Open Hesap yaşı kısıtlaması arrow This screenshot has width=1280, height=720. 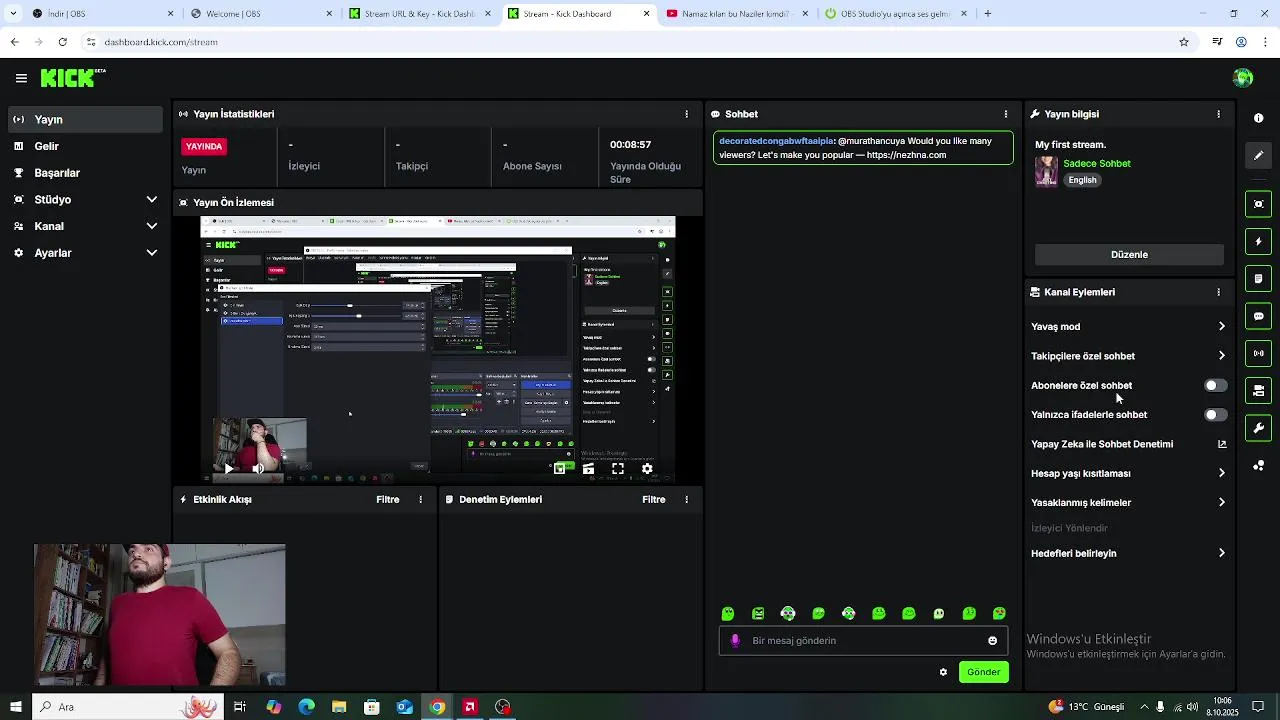1221,473
